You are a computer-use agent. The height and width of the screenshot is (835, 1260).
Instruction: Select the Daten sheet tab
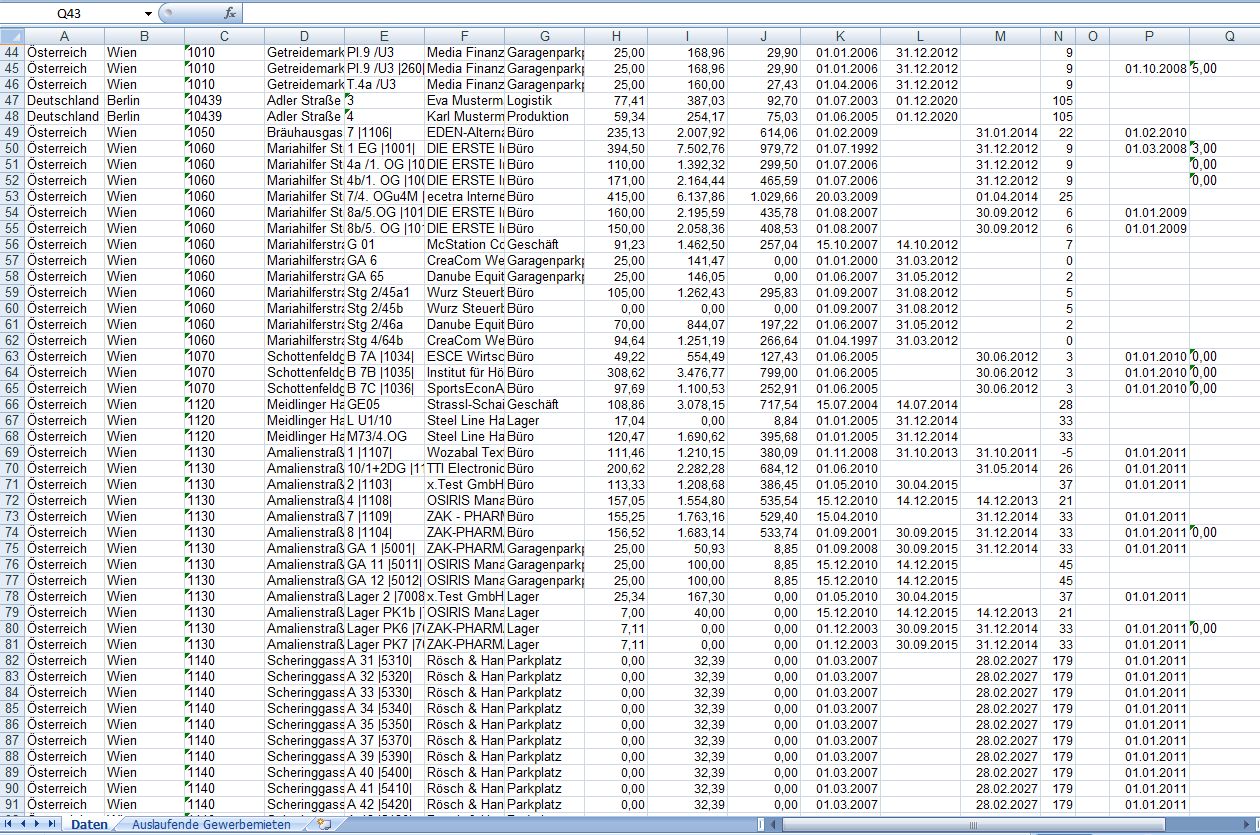tap(89, 825)
